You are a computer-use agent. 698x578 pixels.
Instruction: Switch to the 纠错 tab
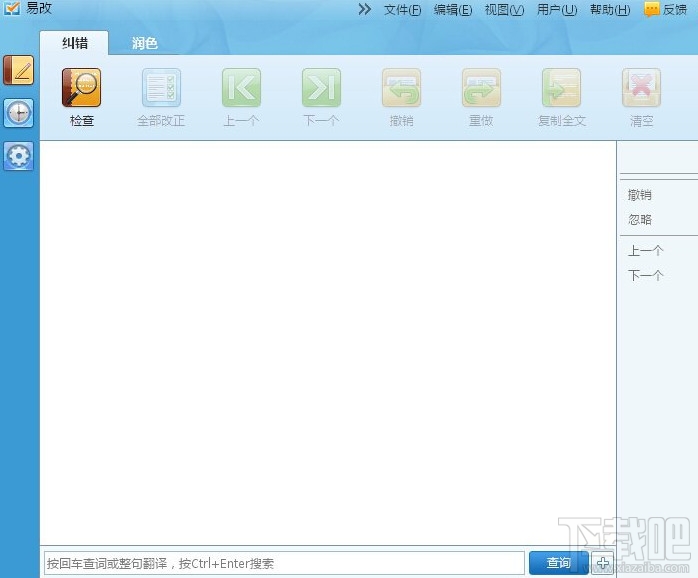point(74,43)
